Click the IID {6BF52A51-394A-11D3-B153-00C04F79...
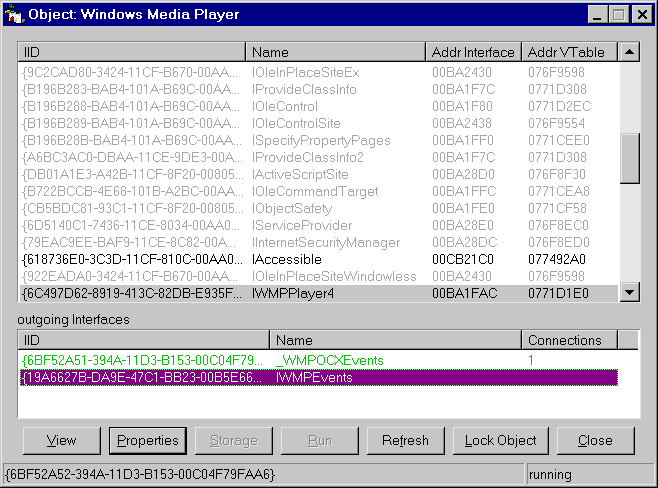 [142, 360]
